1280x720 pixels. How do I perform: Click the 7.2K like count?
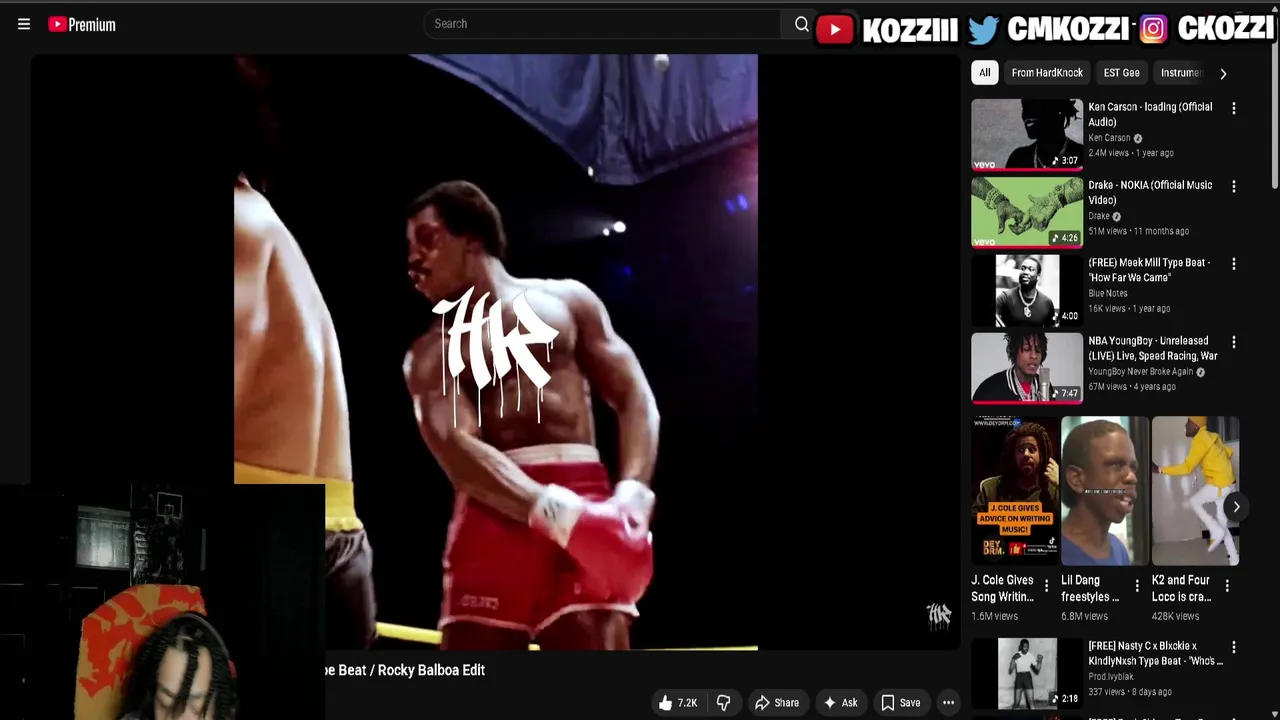687,703
